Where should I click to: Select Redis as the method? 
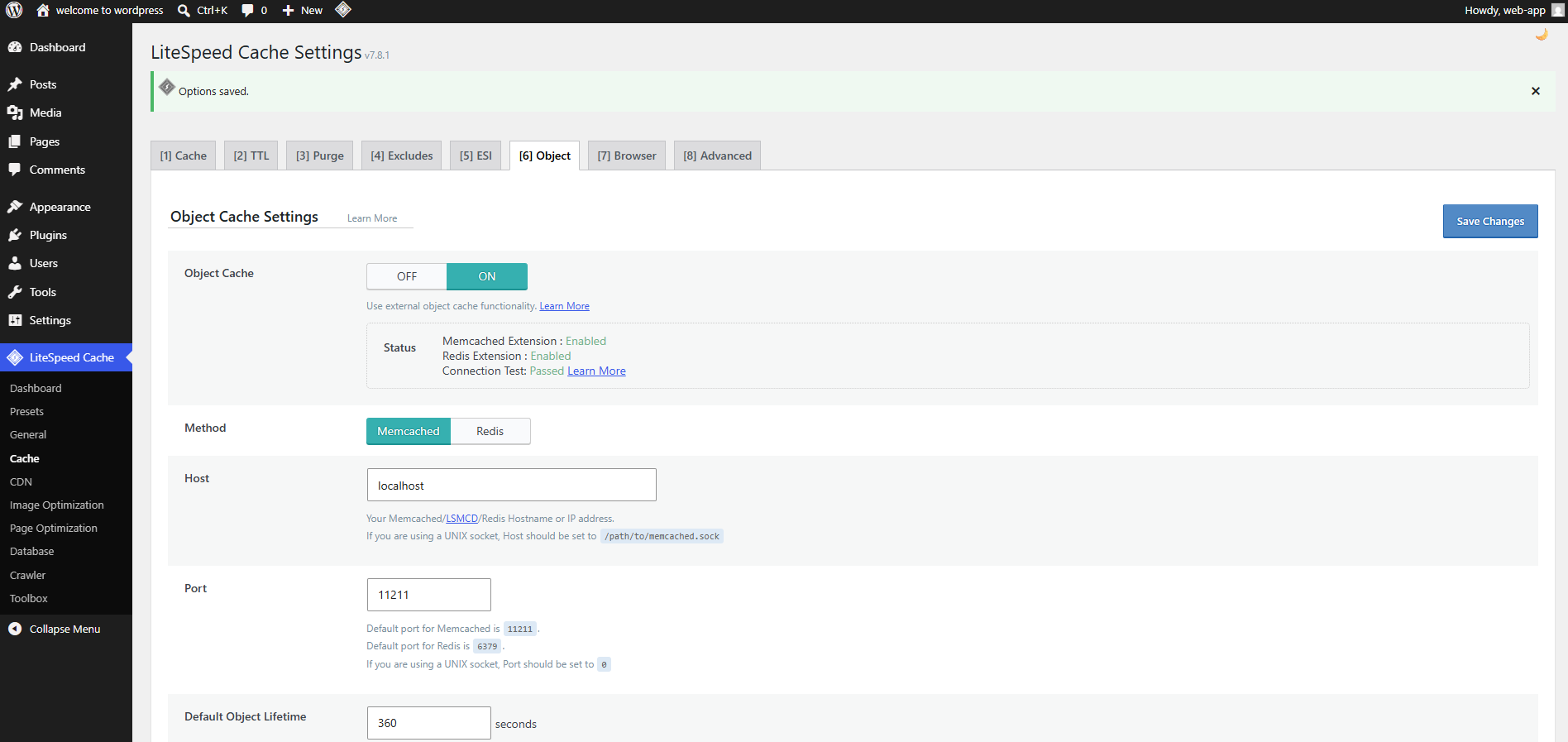(x=490, y=431)
